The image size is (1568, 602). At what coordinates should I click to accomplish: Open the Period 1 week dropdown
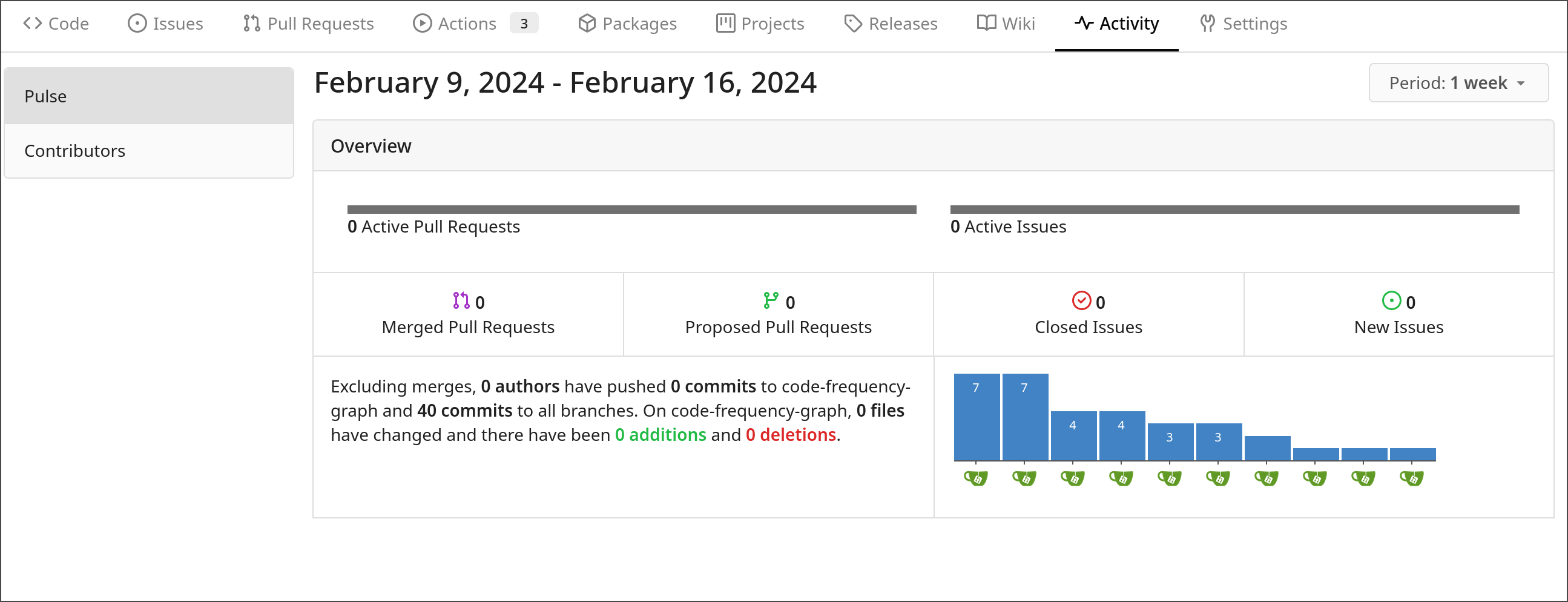1458,83
